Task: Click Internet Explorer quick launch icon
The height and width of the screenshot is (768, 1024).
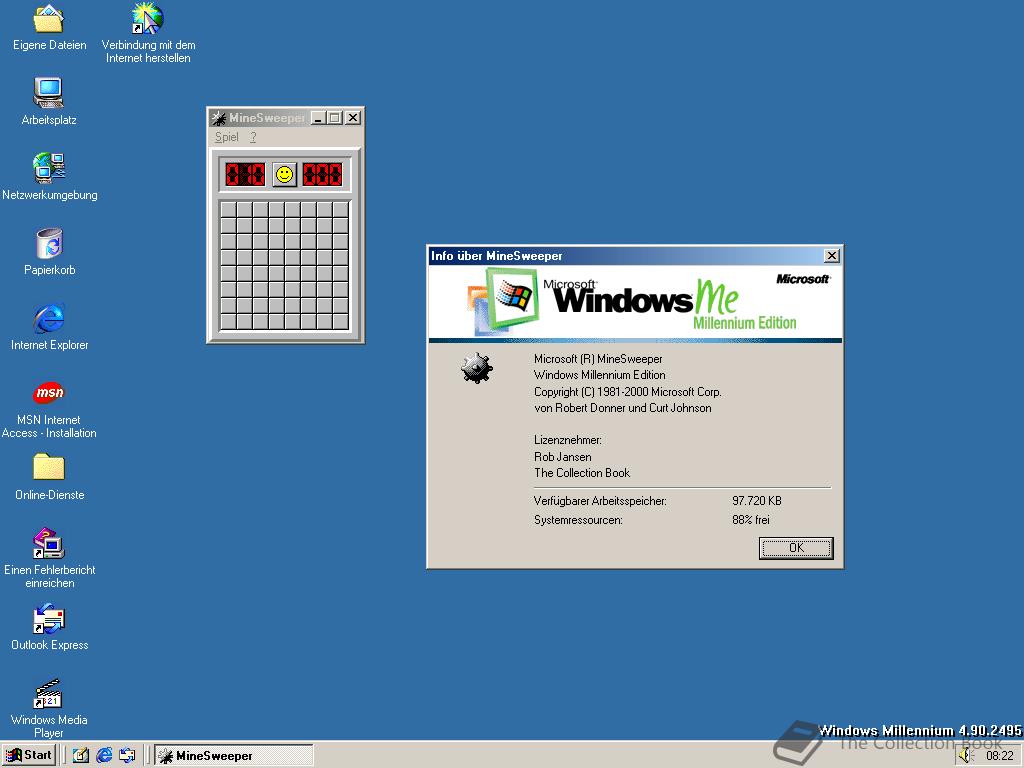Action: [104, 756]
